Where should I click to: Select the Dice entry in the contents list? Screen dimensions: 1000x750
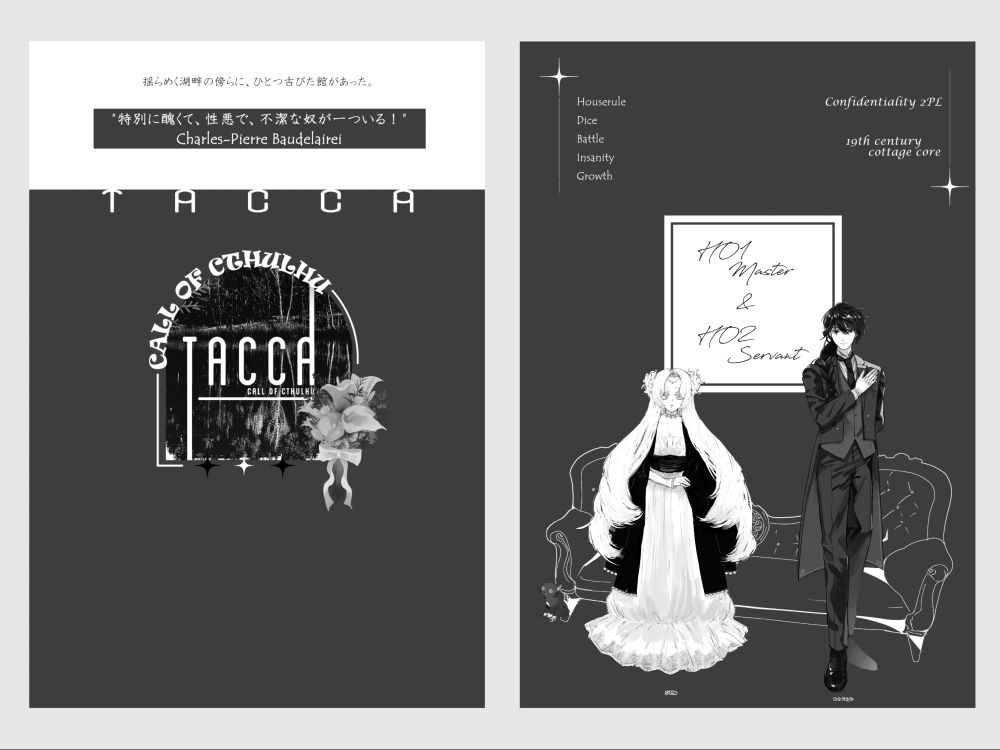[587, 120]
